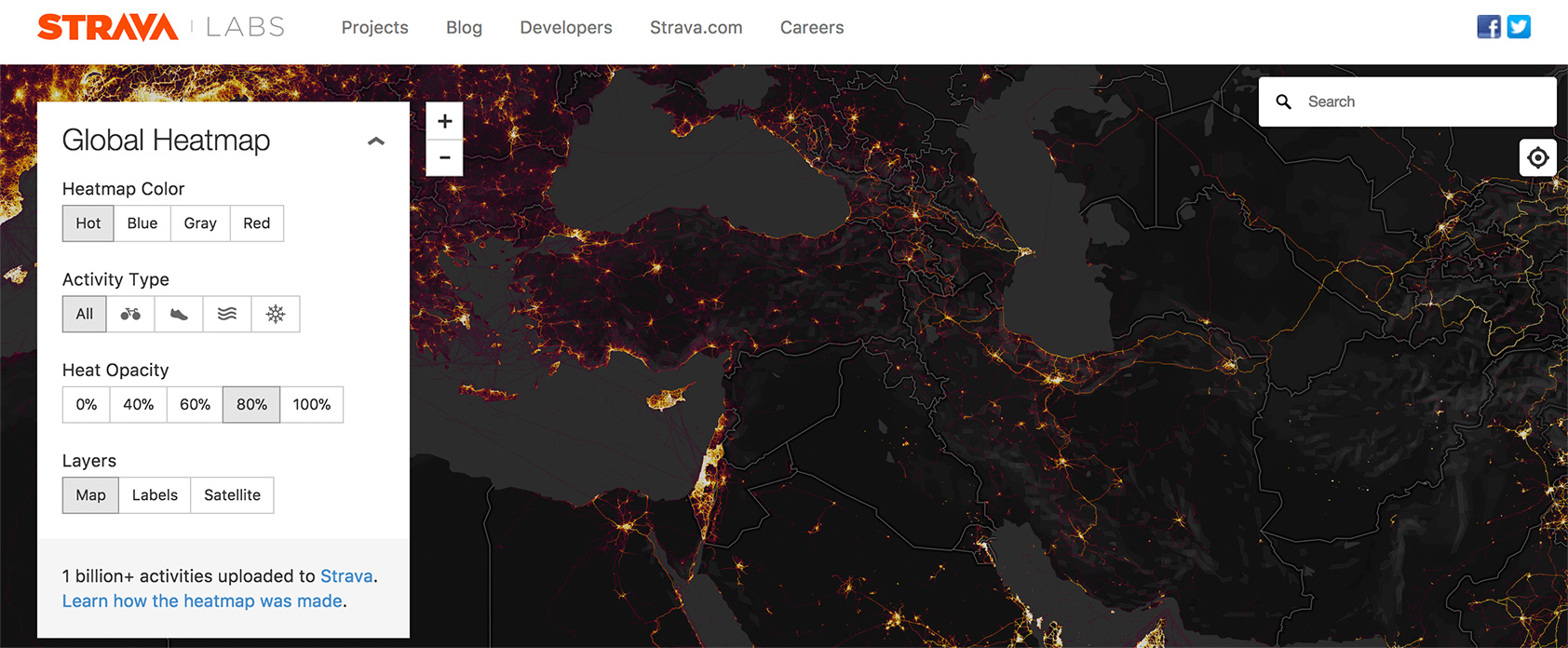Select the water activity type
The width and height of the screenshot is (1568, 648).
pyautogui.click(x=227, y=314)
